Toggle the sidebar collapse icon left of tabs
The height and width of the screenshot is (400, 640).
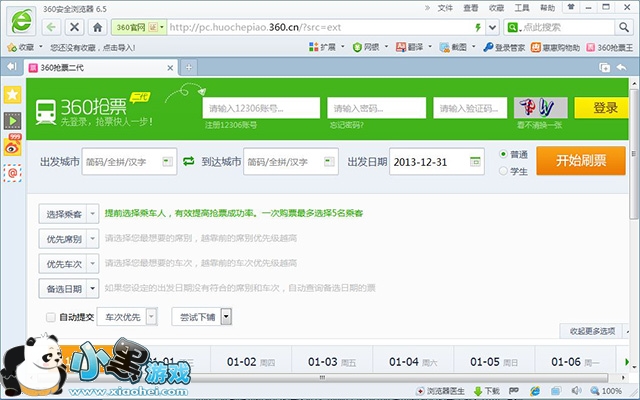[12, 67]
